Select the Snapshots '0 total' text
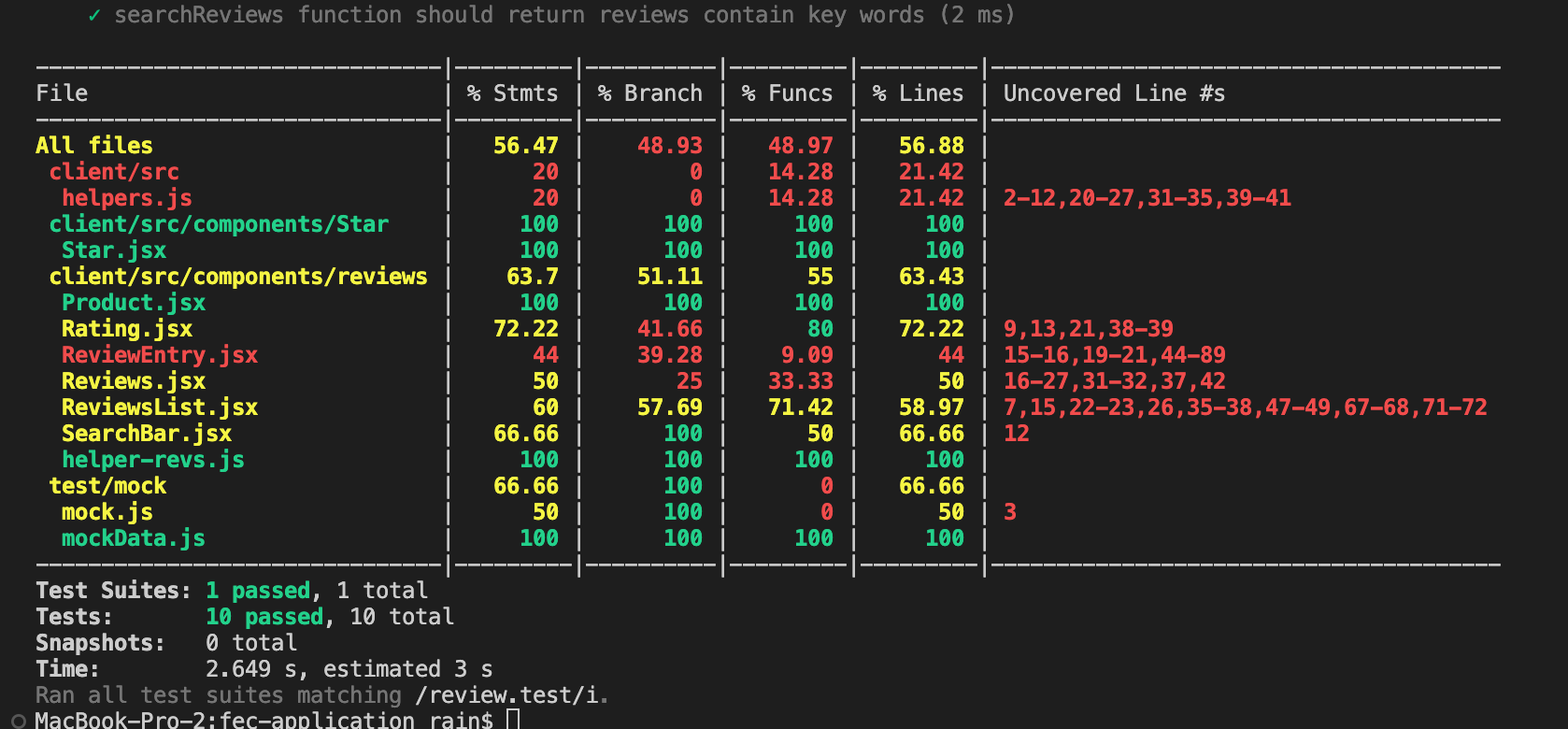 (251, 643)
